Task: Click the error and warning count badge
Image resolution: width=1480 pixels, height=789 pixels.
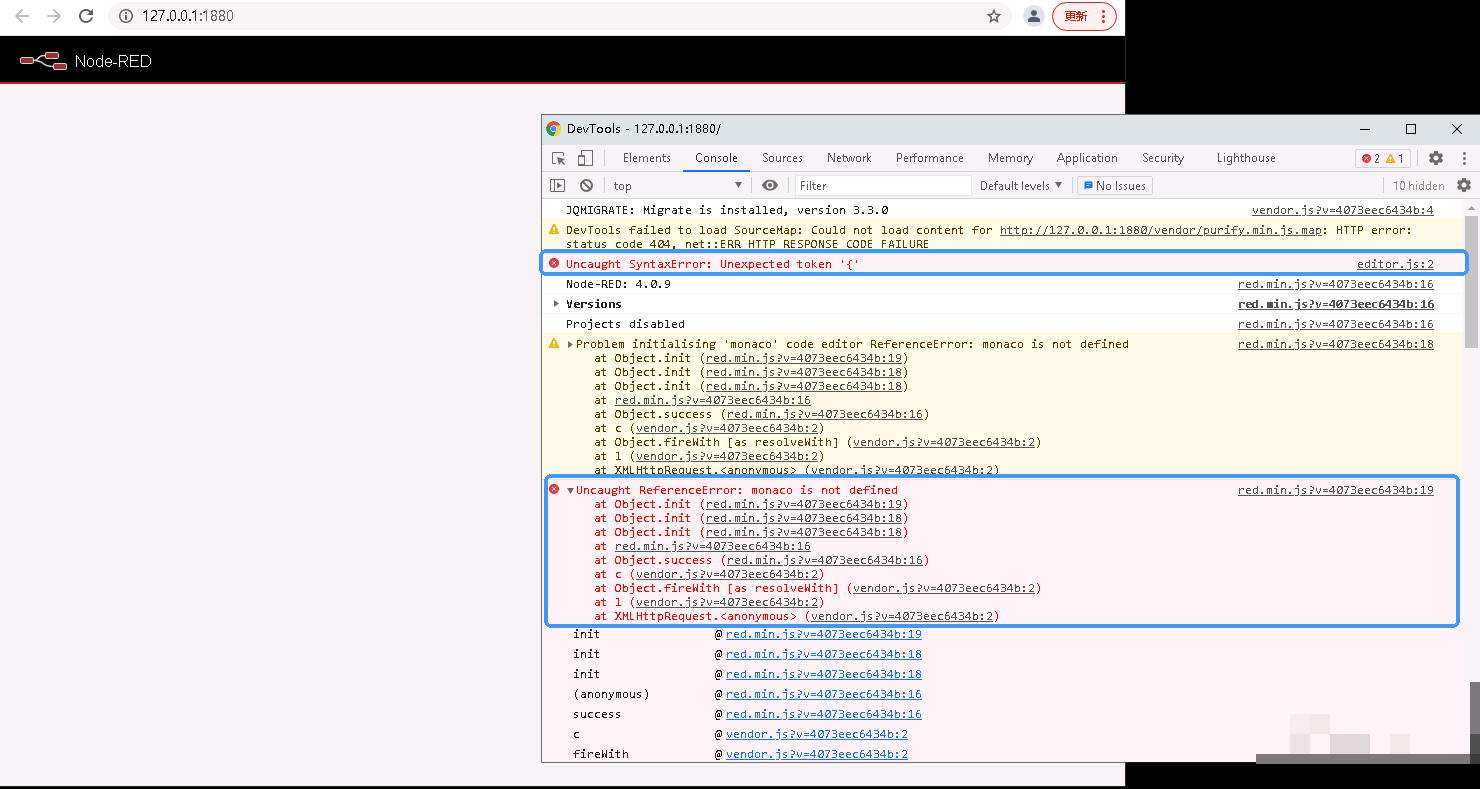Action: (1383, 158)
